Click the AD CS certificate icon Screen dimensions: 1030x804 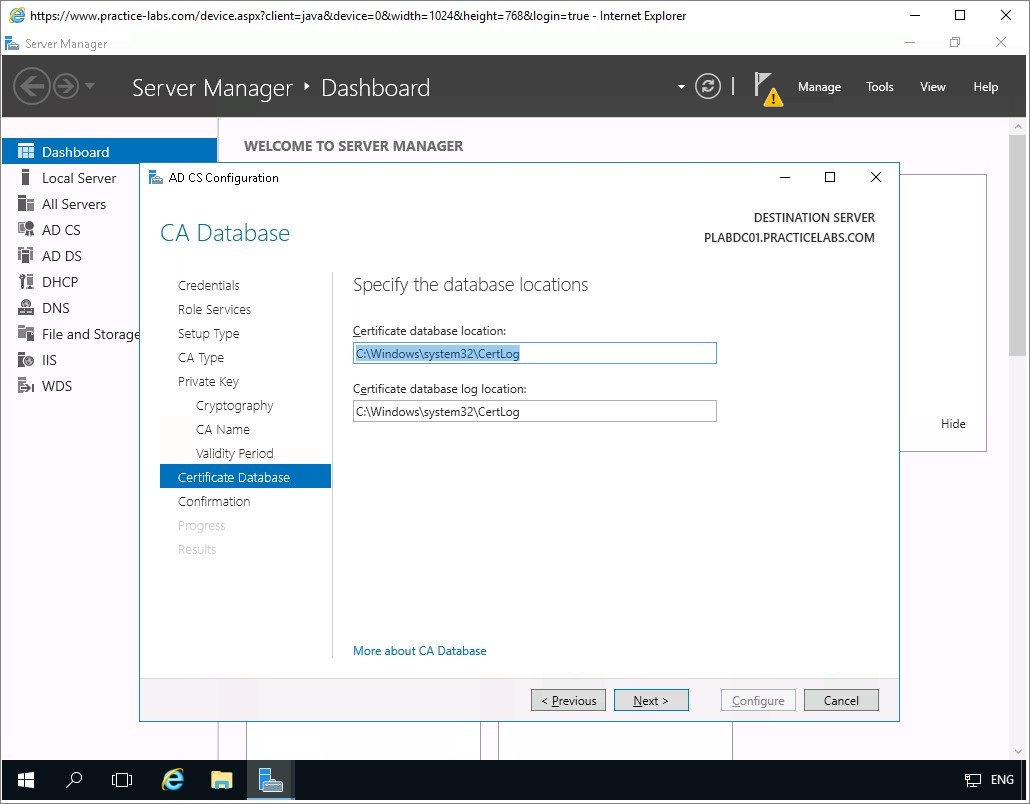(x=26, y=229)
